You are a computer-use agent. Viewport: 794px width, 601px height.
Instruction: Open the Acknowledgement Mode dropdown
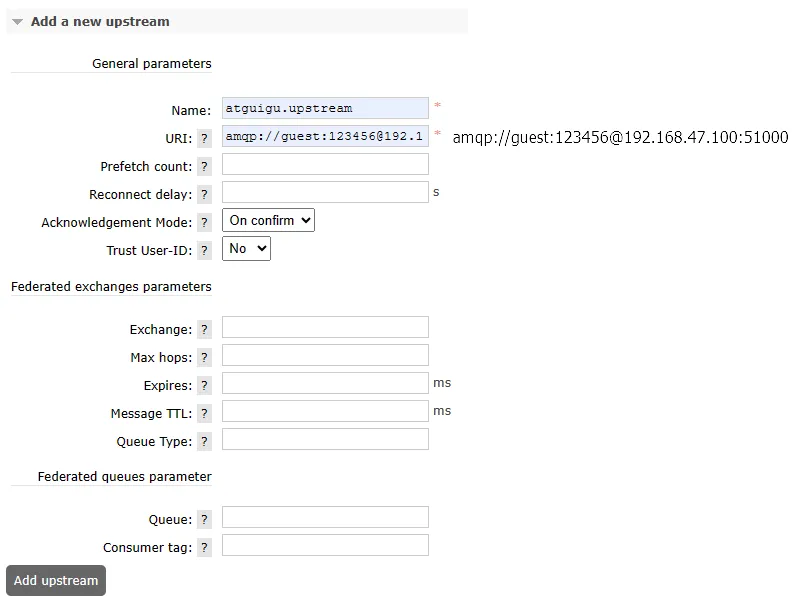[x=268, y=220]
